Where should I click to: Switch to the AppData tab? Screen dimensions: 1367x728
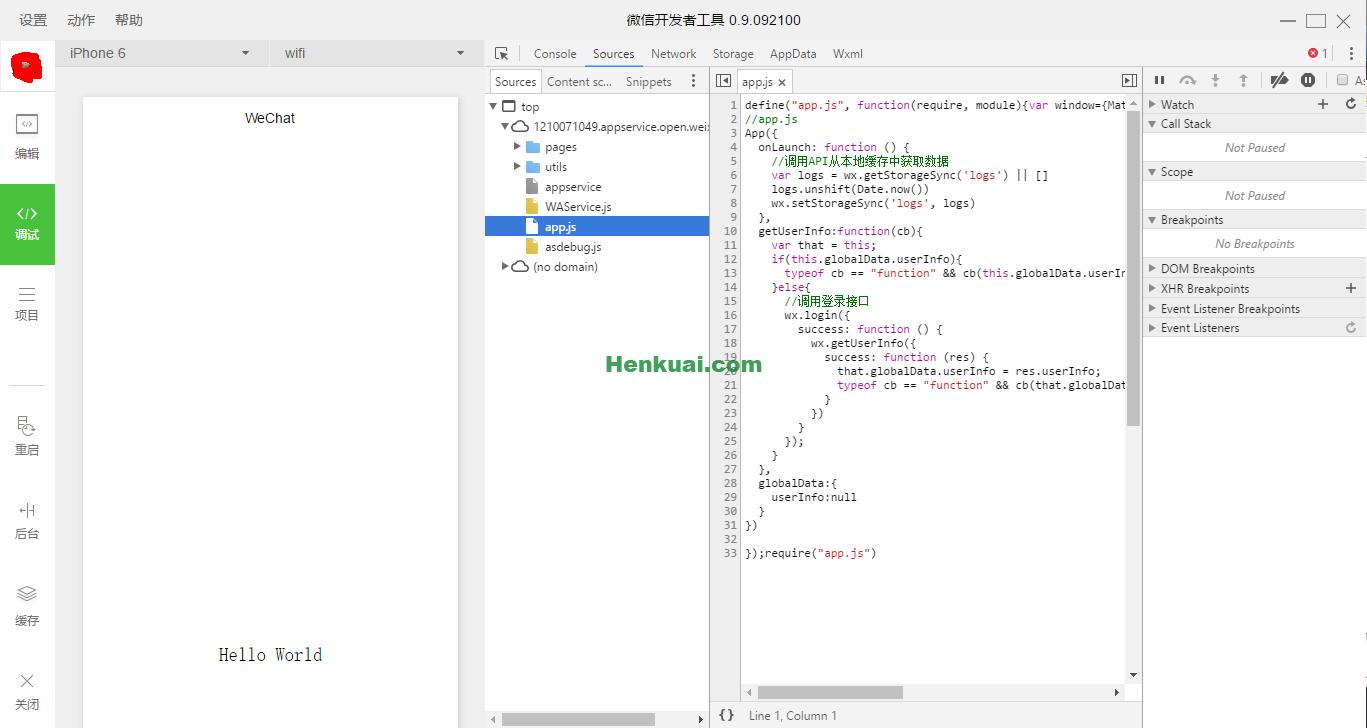click(793, 54)
